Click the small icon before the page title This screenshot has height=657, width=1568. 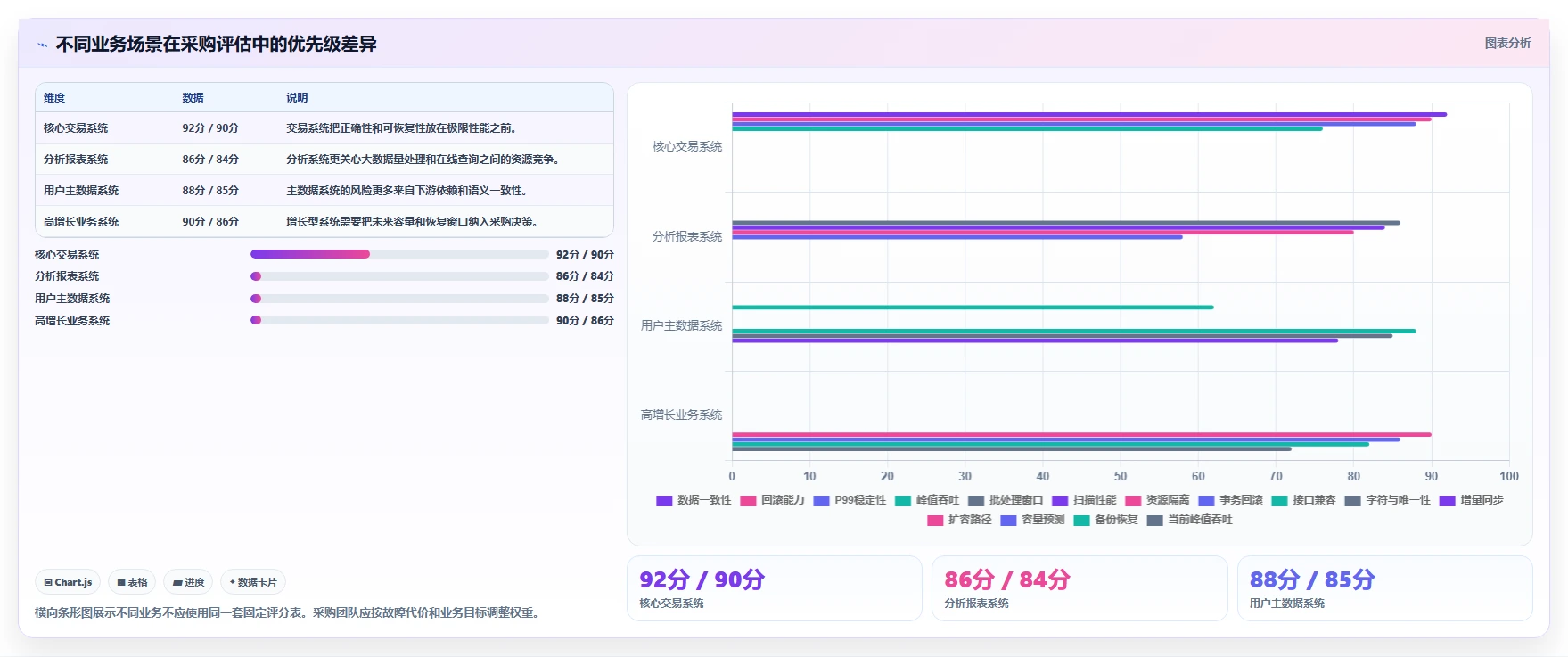point(42,45)
